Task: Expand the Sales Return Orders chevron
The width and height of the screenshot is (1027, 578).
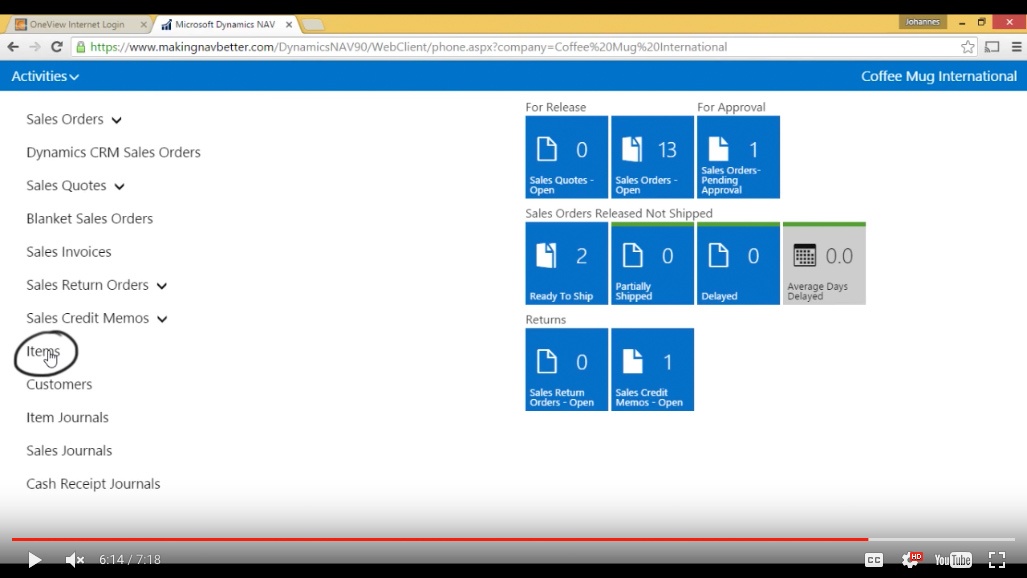Action: click(x=162, y=286)
